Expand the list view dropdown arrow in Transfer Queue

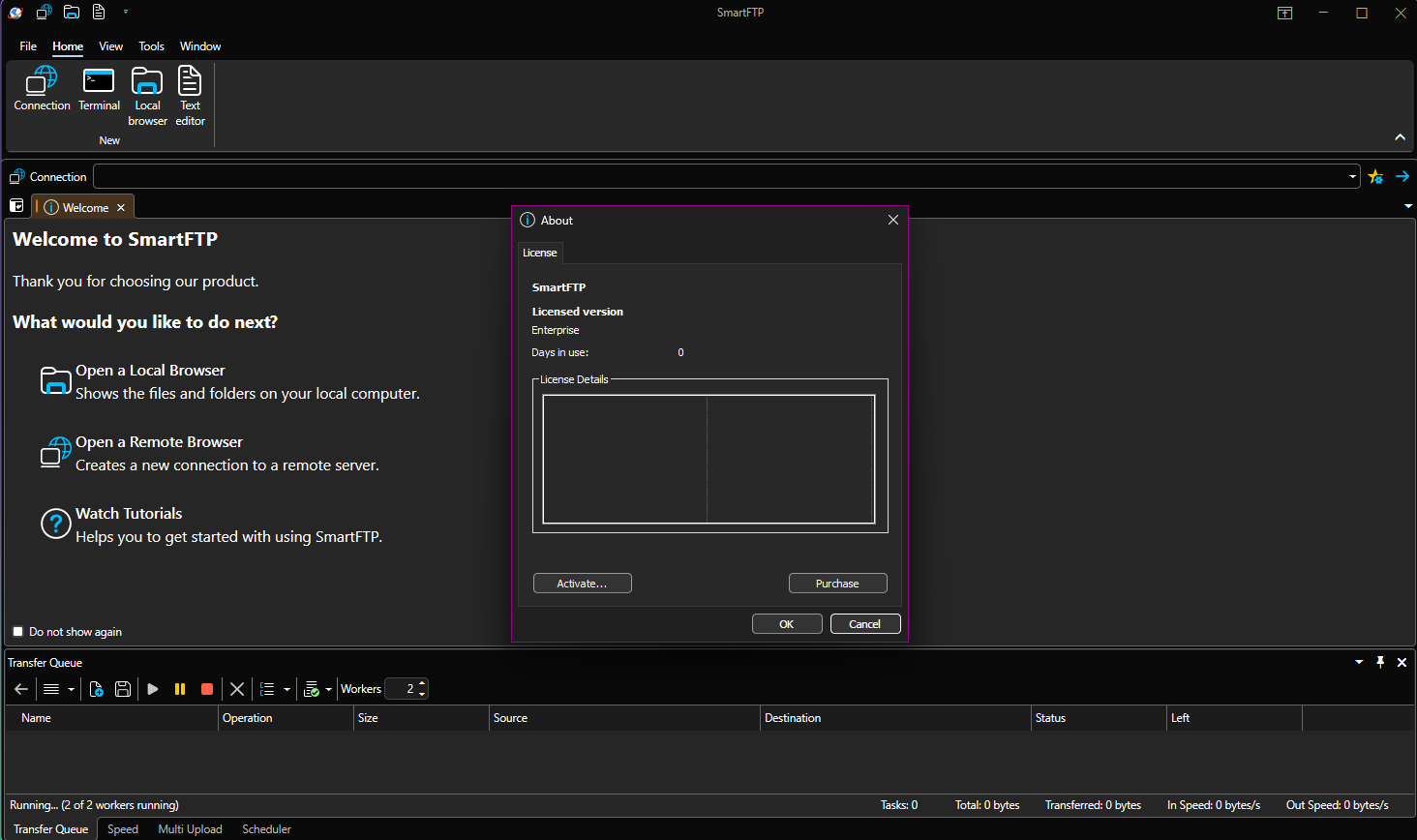click(71, 689)
